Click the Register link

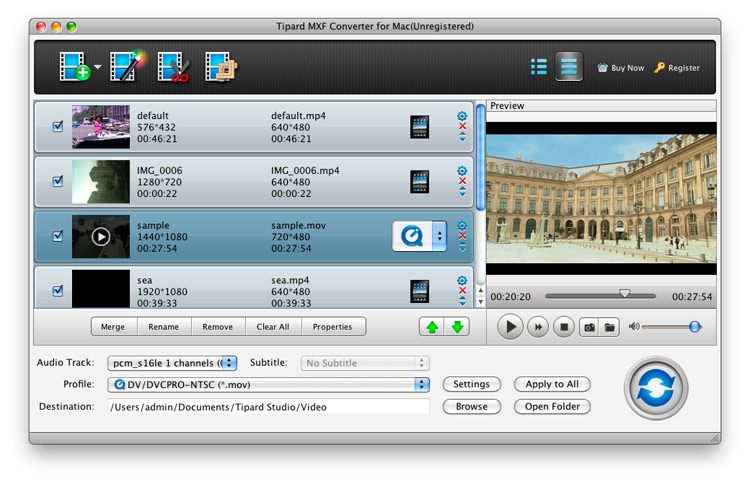tap(677, 68)
